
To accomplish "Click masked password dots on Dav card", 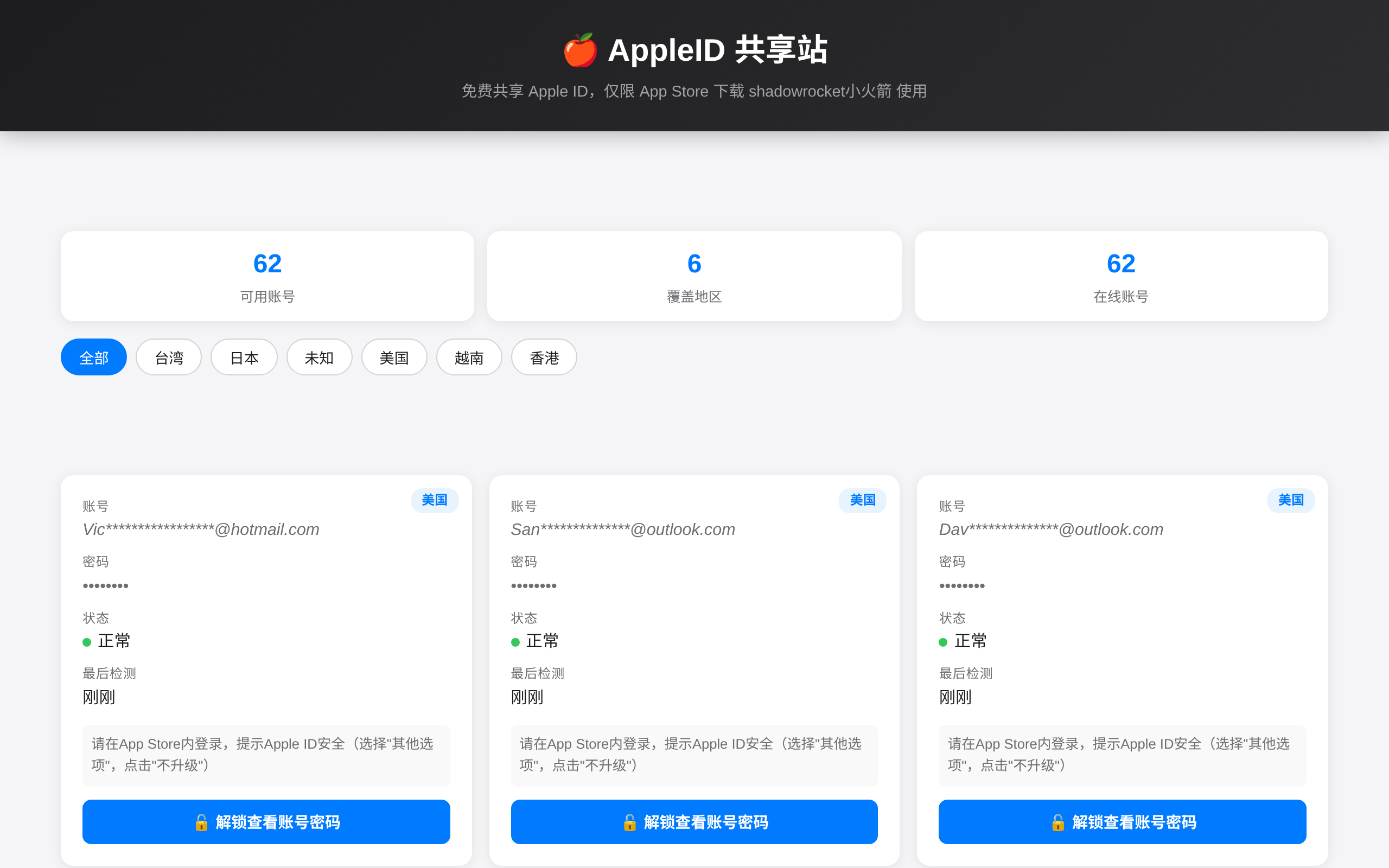I will coord(962,585).
